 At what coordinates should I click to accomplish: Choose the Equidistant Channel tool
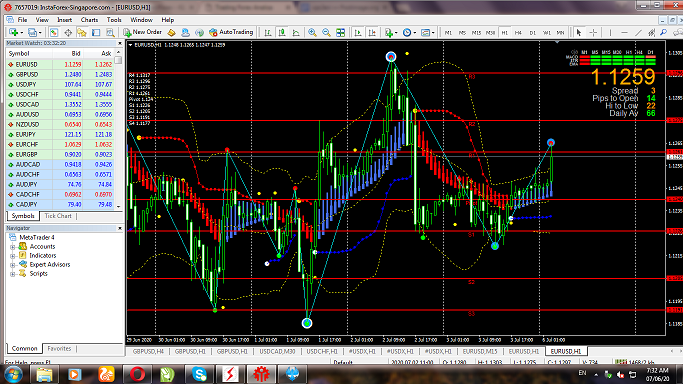tap(651, 33)
